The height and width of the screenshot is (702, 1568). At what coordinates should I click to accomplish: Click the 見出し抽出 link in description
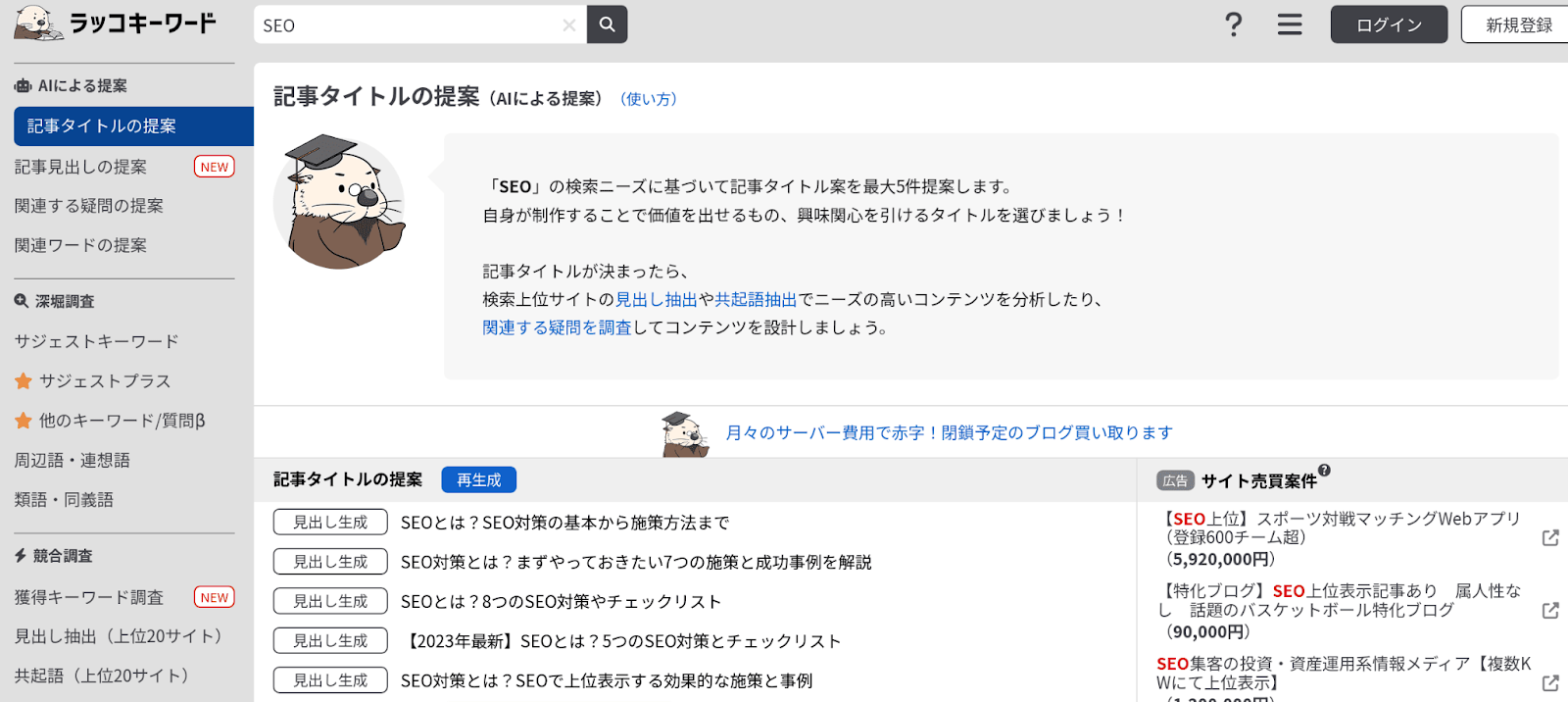point(657,299)
